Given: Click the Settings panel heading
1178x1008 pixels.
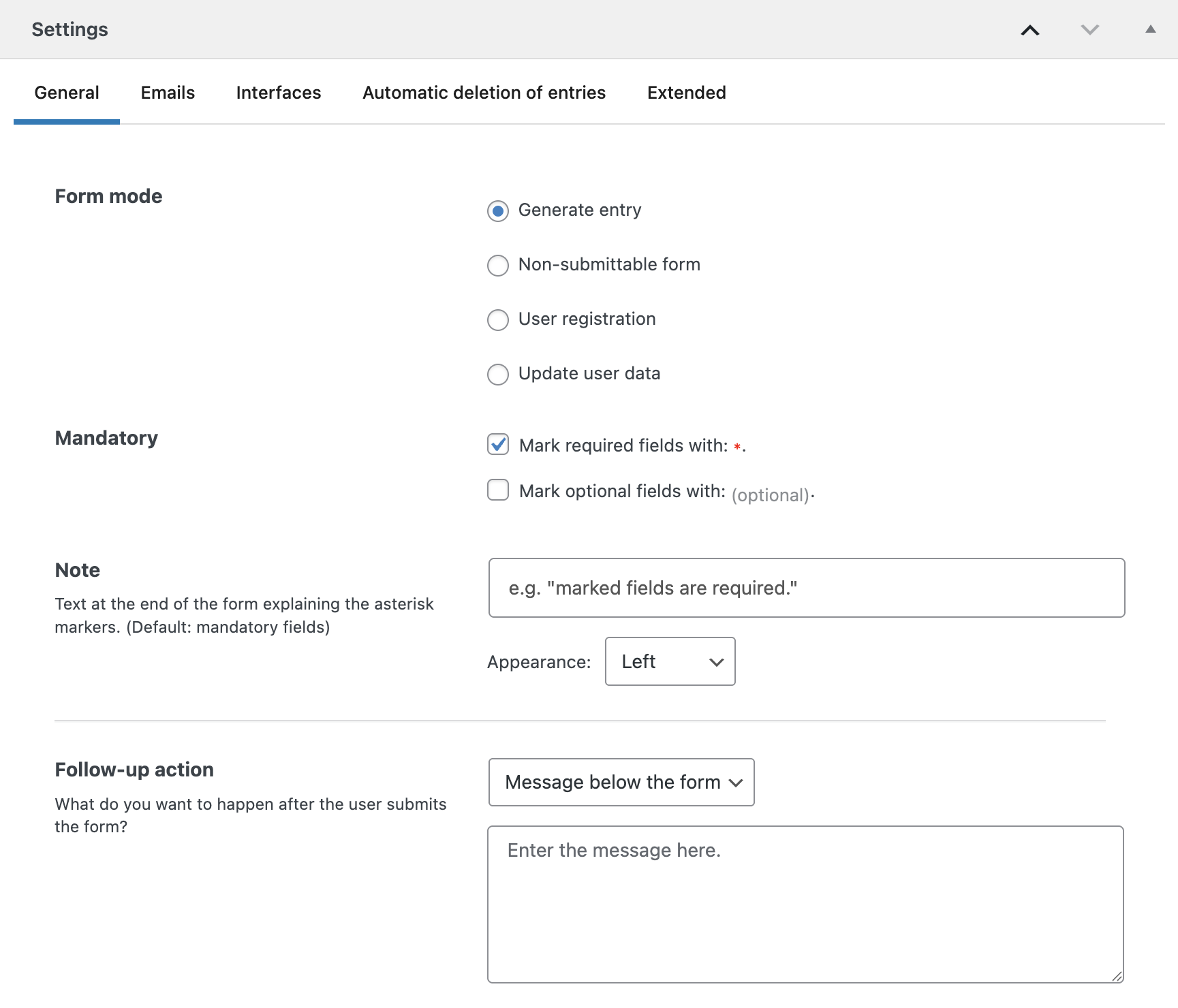Looking at the screenshot, I should tap(69, 29).
